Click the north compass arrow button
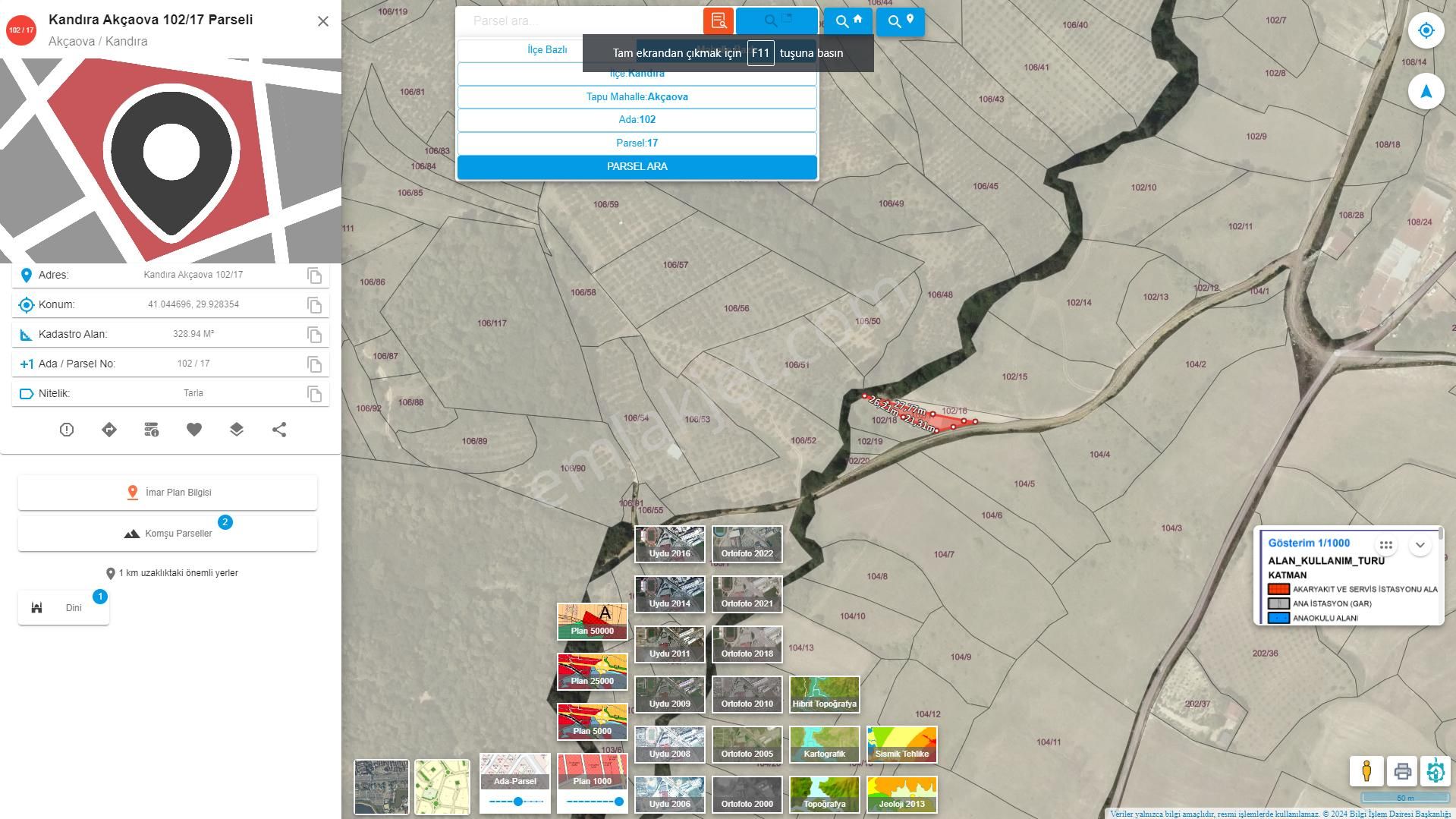The height and width of the screenshot is (819, 1456). coord(1426,91)
